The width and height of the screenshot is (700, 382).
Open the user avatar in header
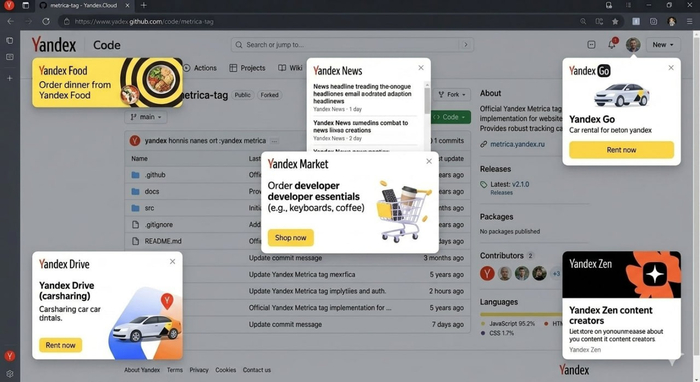click(633, 45)
